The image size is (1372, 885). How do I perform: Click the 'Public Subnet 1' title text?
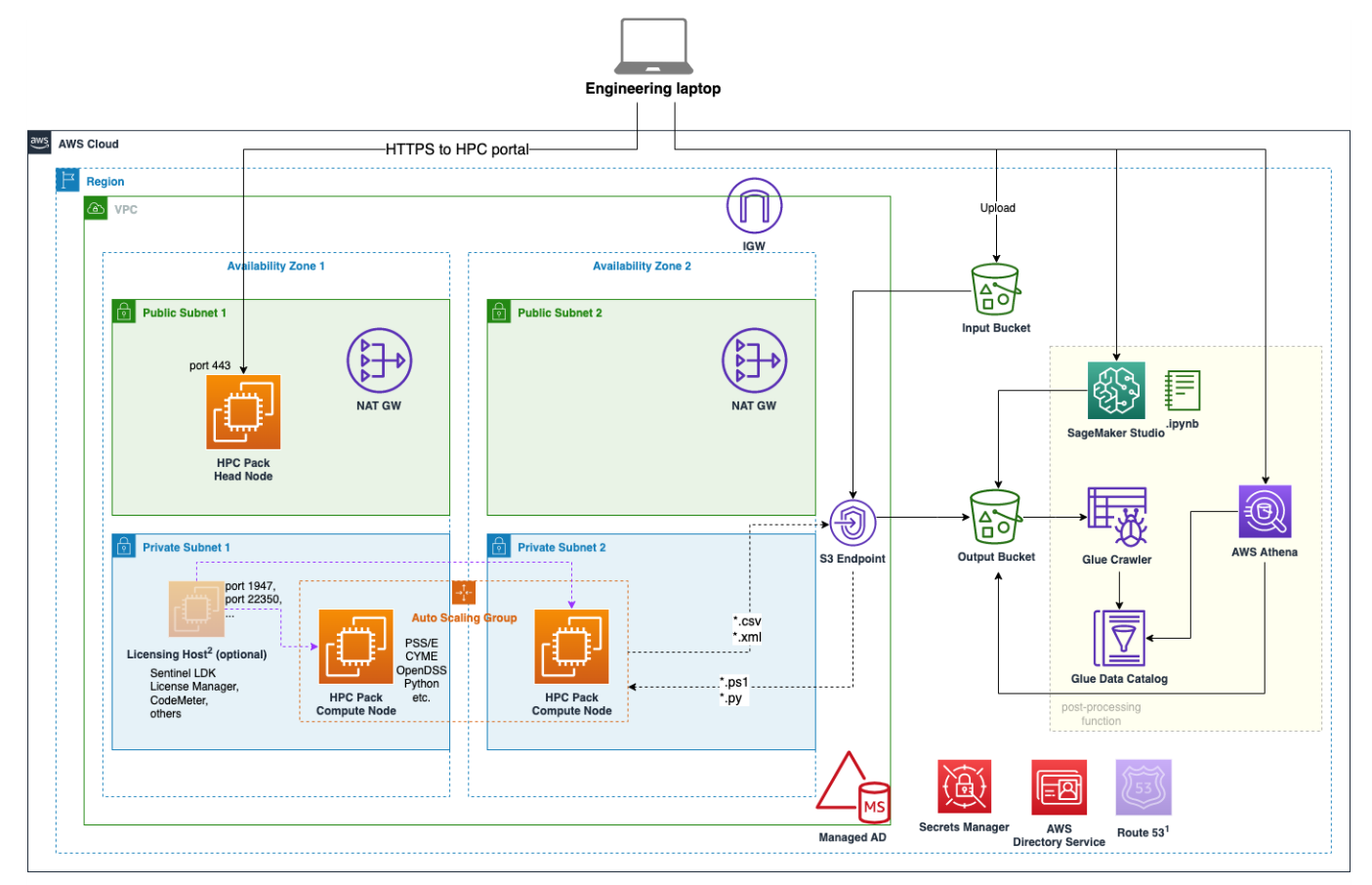pyautogui.click(x=185, y=313)
